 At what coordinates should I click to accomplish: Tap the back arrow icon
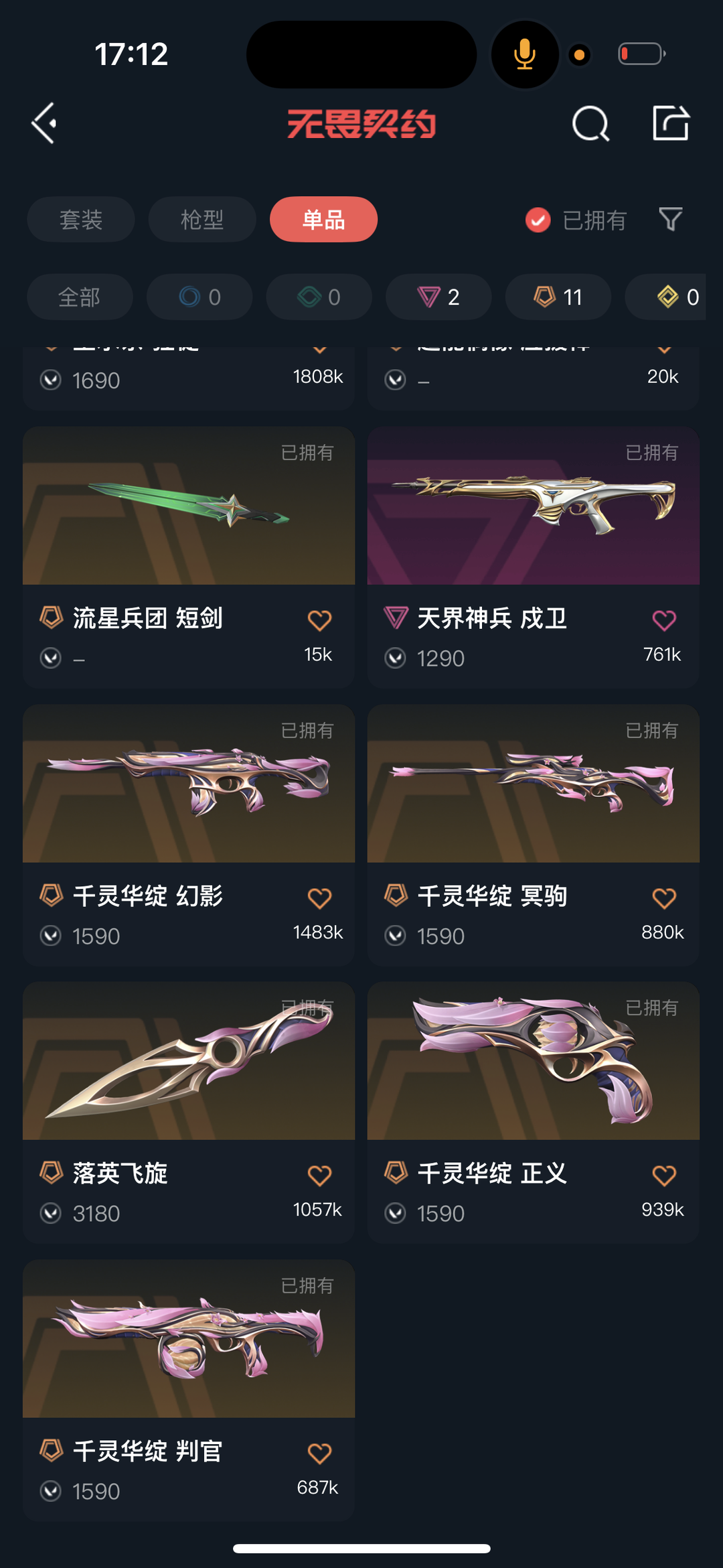tap(44, 123)
